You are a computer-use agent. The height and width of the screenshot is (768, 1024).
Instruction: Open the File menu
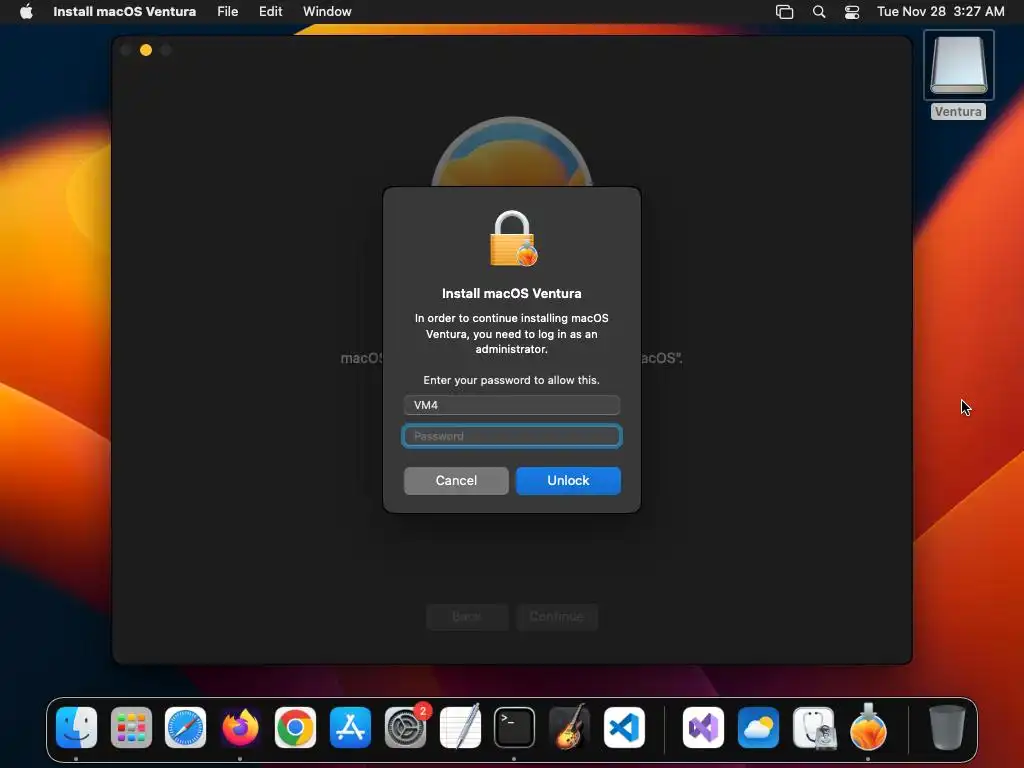227,12
